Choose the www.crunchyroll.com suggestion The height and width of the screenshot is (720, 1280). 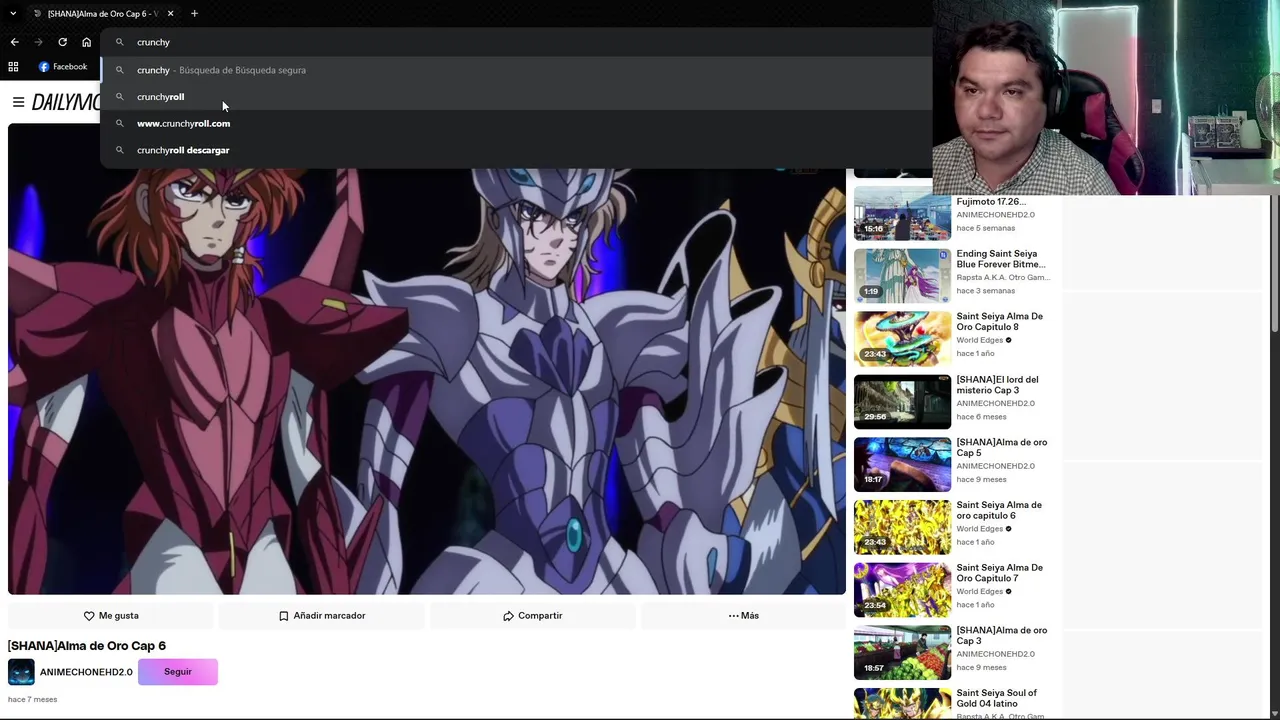[516, 123]
